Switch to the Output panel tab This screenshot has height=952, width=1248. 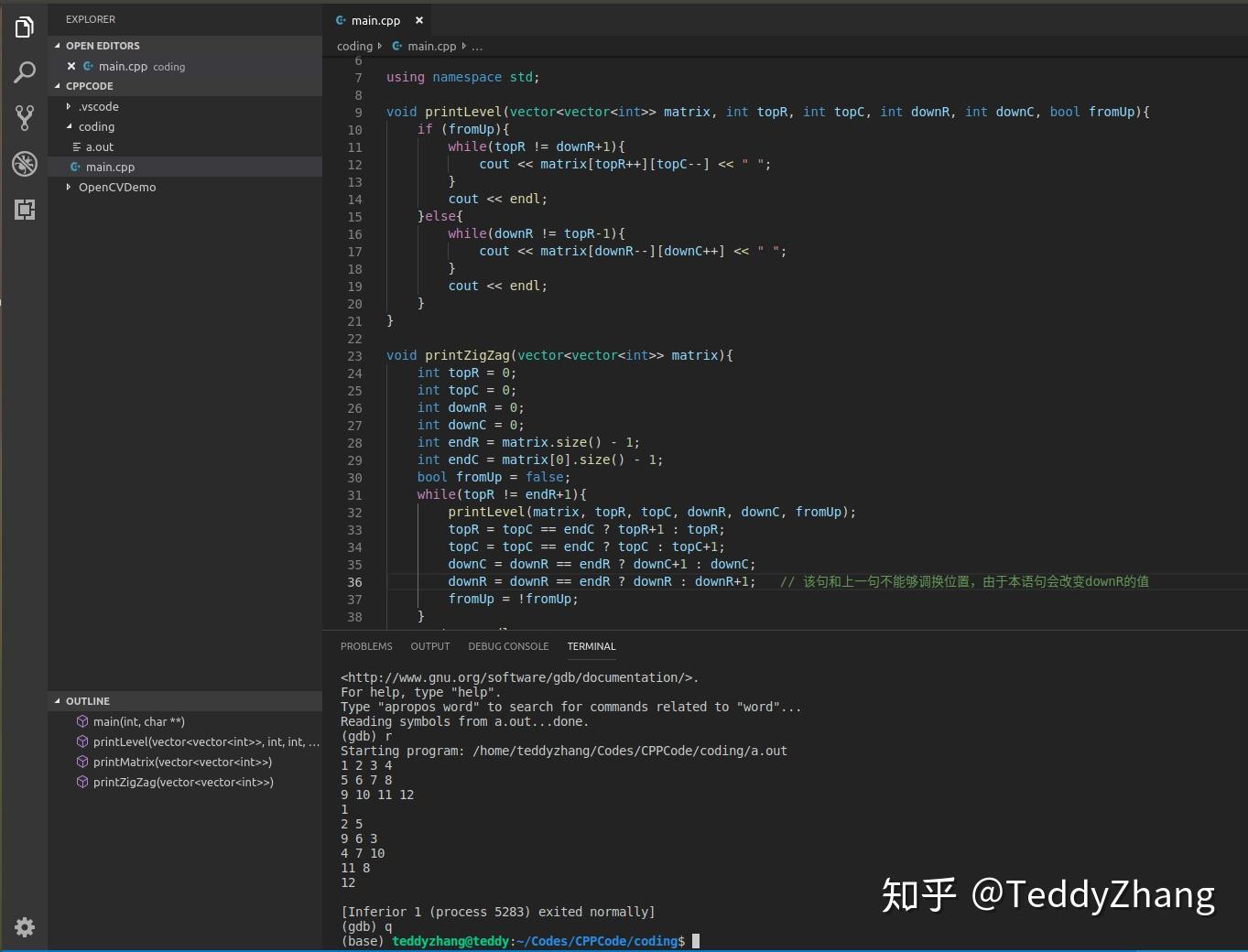pos(430,646)
